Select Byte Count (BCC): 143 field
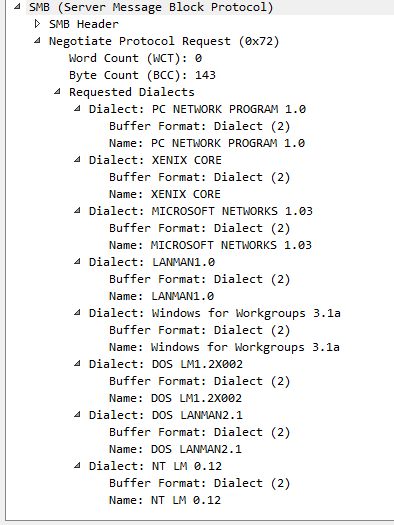The image size is (394, 525). click(x=142, y=75)
